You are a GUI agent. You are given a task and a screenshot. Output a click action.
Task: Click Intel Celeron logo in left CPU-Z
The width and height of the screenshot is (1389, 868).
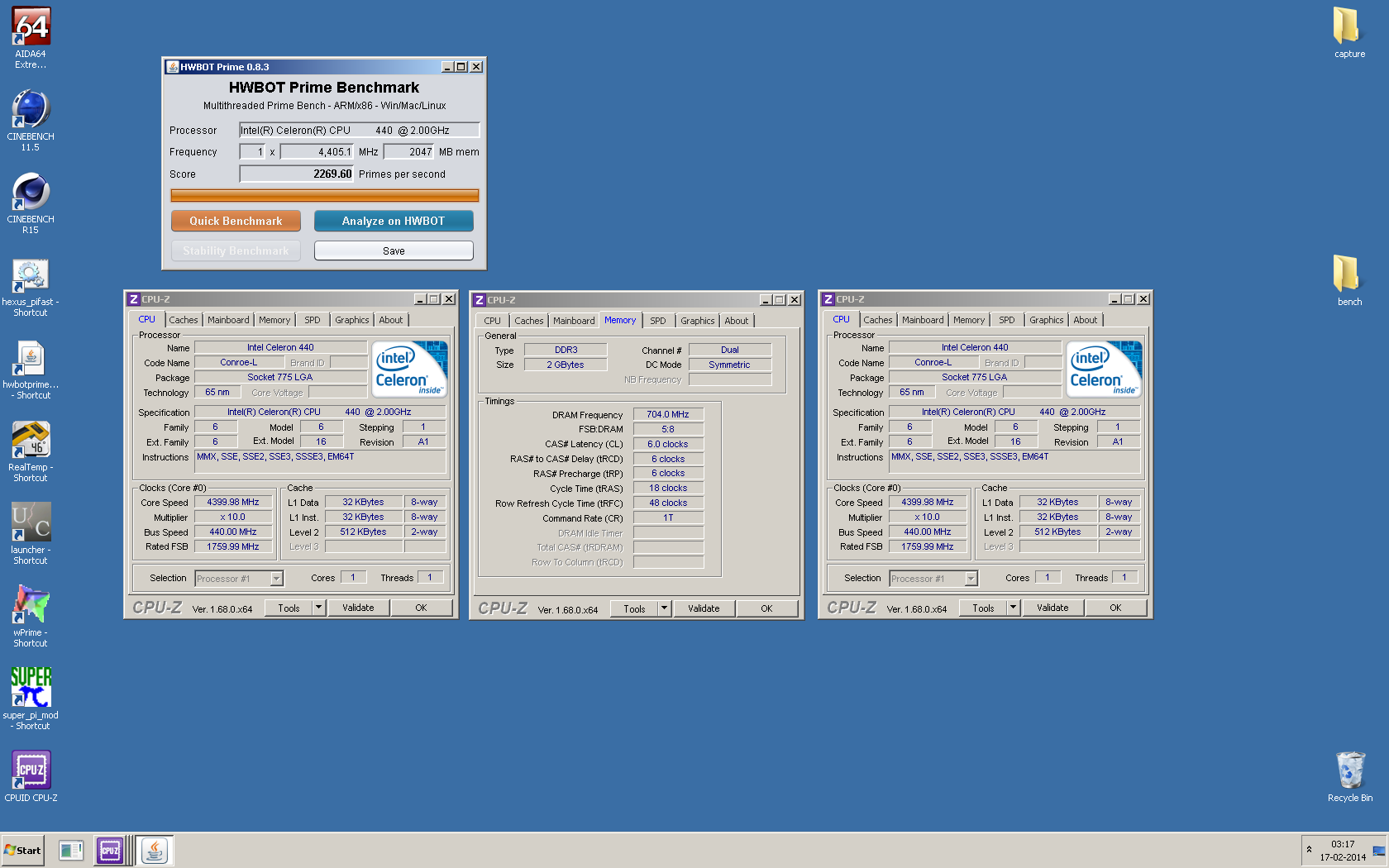pyautogui.click(x=410, y=369)
